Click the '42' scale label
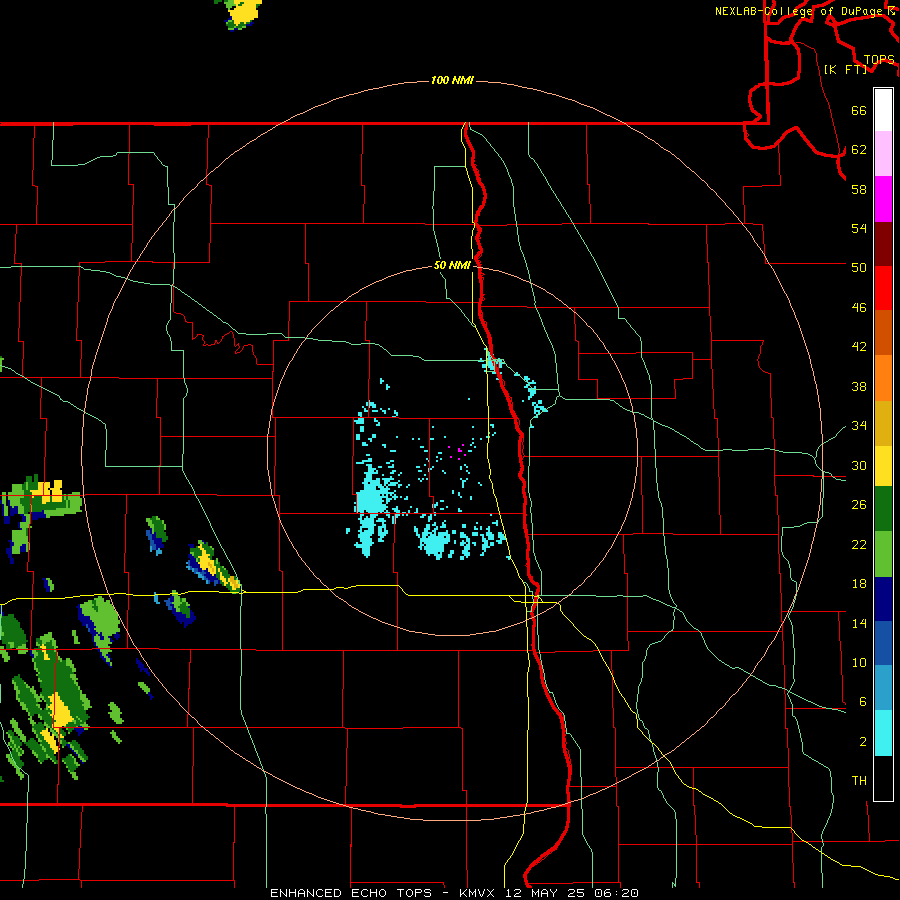The width and height of the screenshot is (900, 900). pos(859,346)
